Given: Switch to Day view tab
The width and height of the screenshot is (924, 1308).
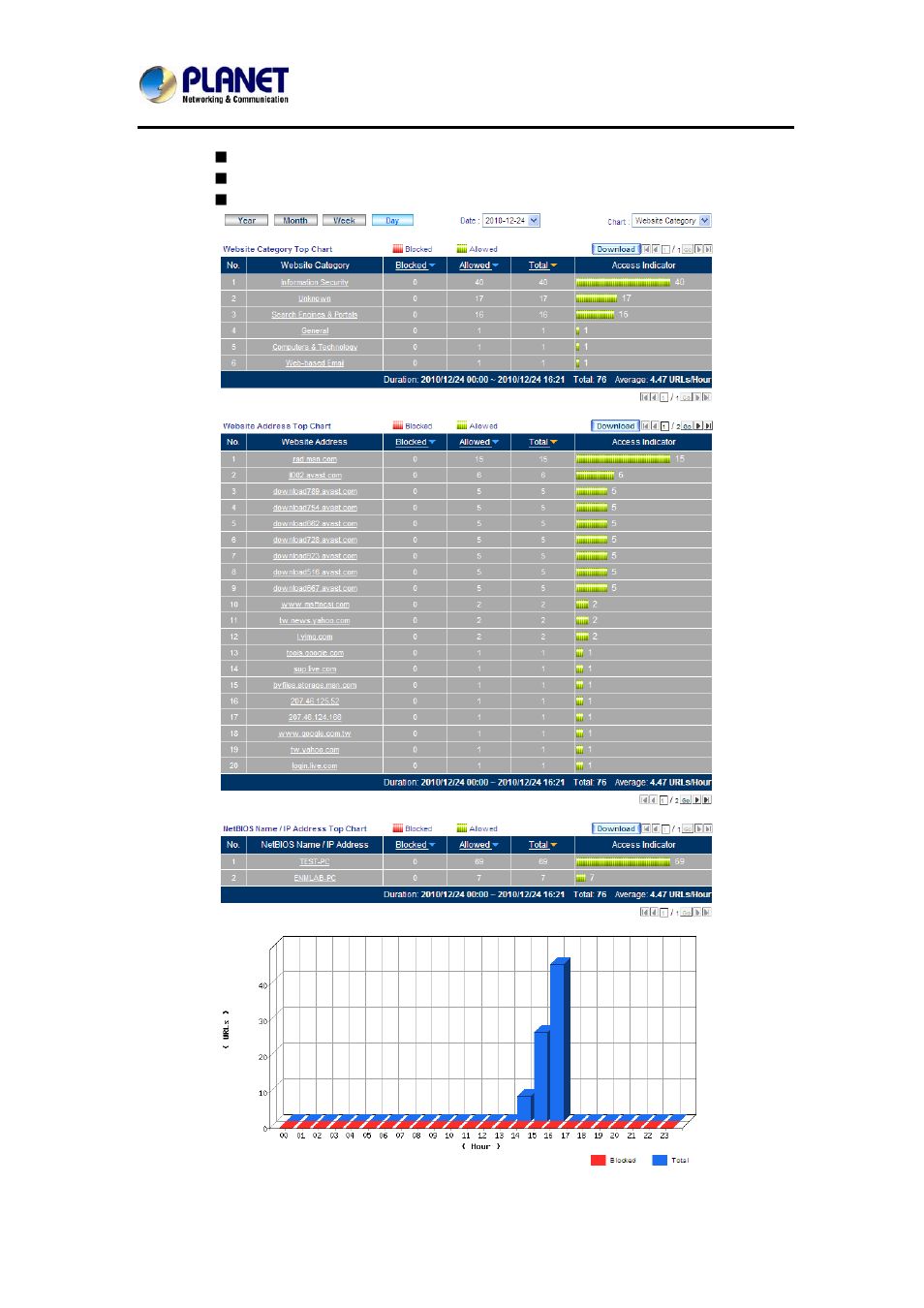Looking at the screenshot, I should coord(392,221).
